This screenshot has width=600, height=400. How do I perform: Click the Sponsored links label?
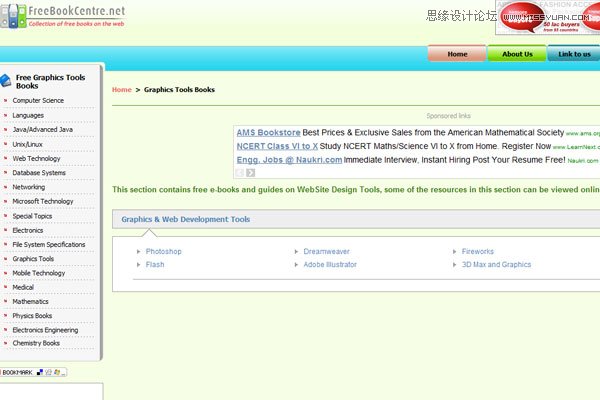(448, 116)
